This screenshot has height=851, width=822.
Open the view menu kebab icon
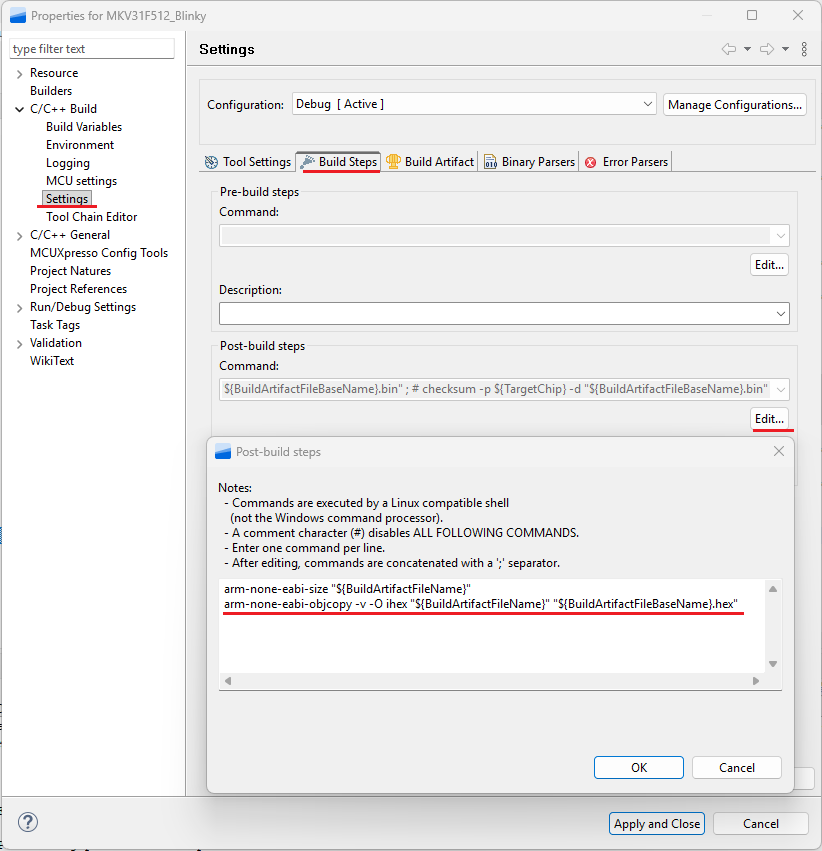tap(804, 49)
